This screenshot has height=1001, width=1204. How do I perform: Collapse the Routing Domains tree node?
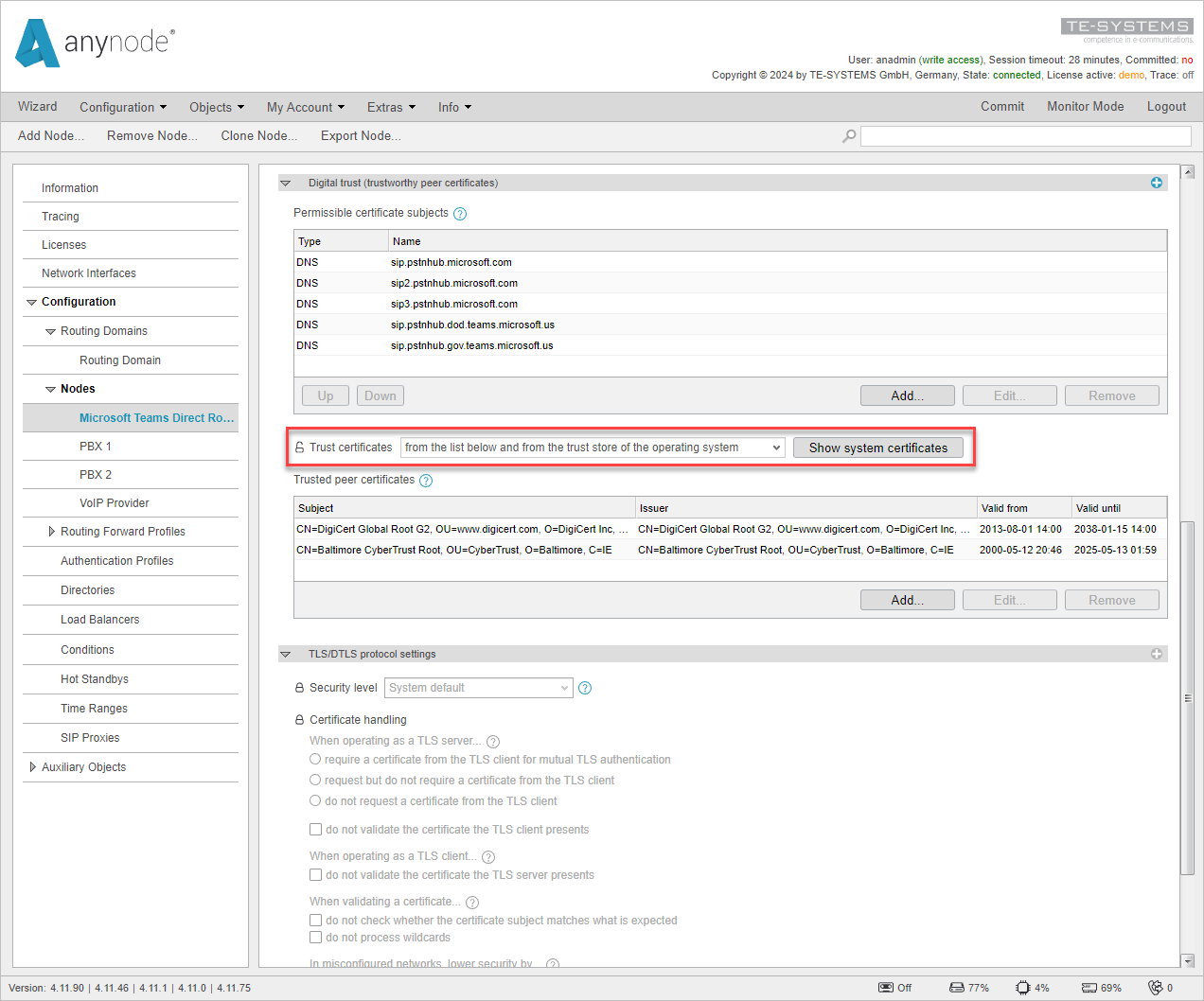pyautogui.click(x=51, y=332)
